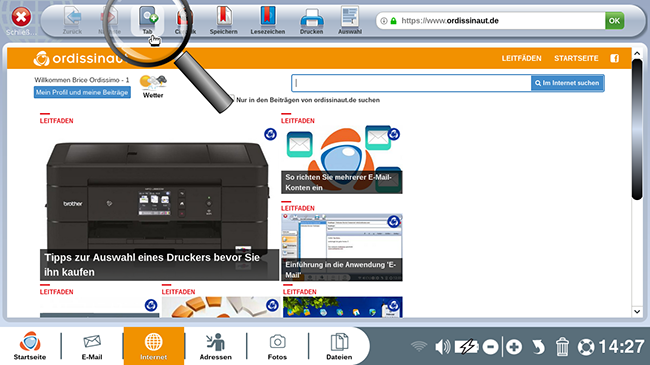Switch to the E-Mail app tab
The width and height of the screenshot is (650, 365).
92,346
